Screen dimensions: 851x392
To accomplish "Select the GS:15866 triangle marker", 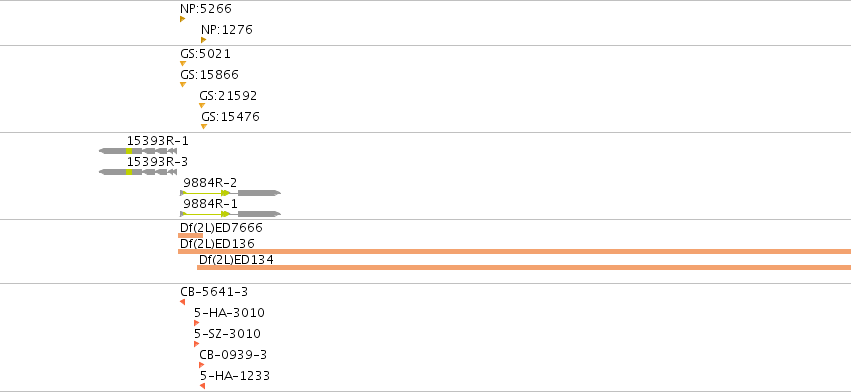I will click(183, 85).
